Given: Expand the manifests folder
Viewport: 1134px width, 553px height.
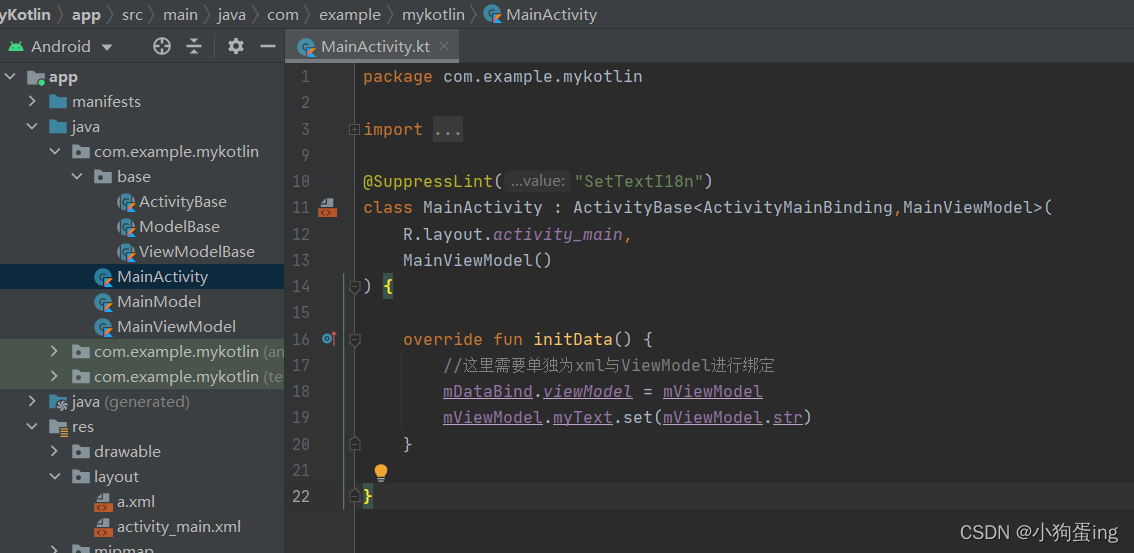Looking at the screenshot, I should [33, 102].
